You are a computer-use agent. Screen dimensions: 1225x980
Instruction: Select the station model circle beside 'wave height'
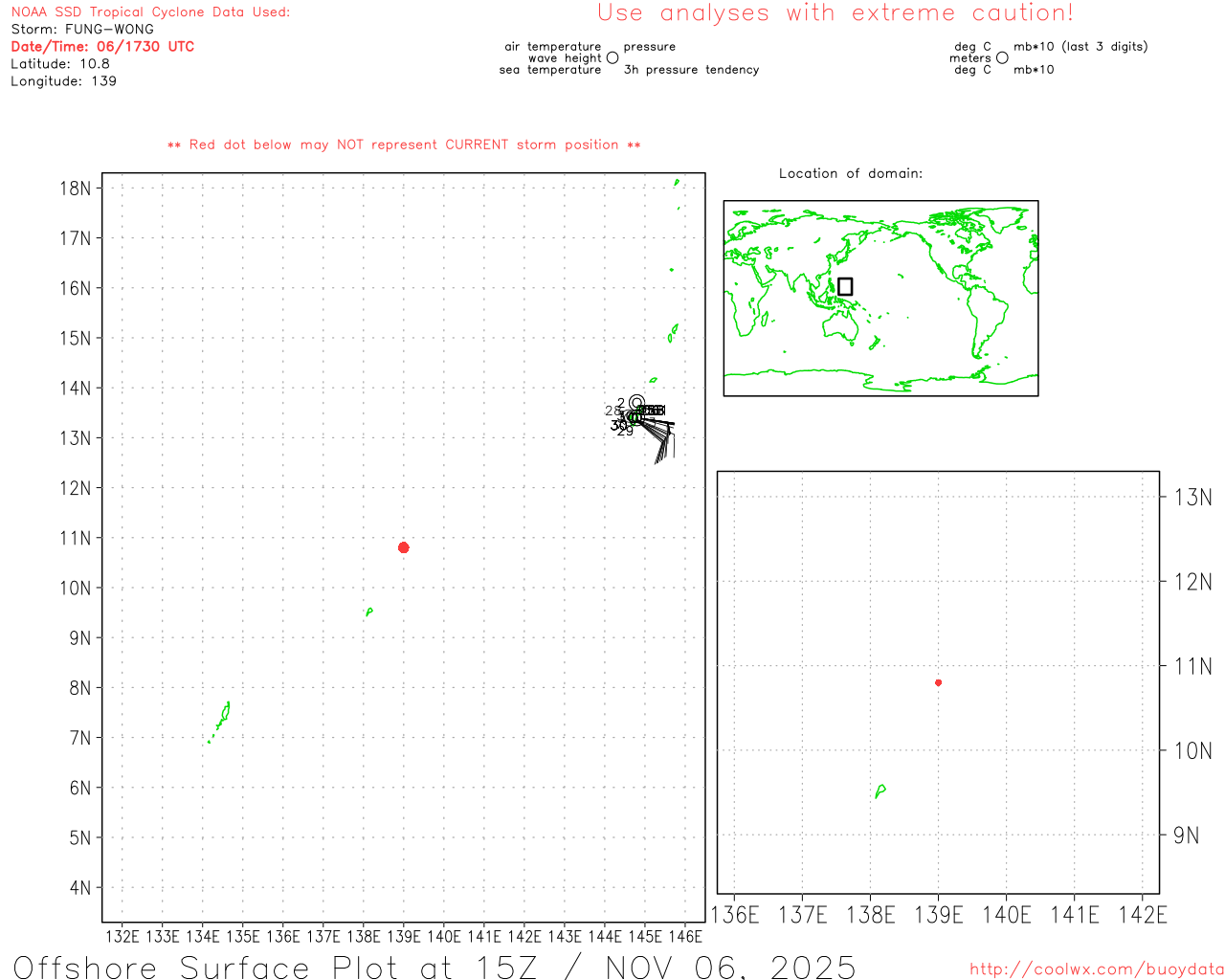(x=612, y=57)
